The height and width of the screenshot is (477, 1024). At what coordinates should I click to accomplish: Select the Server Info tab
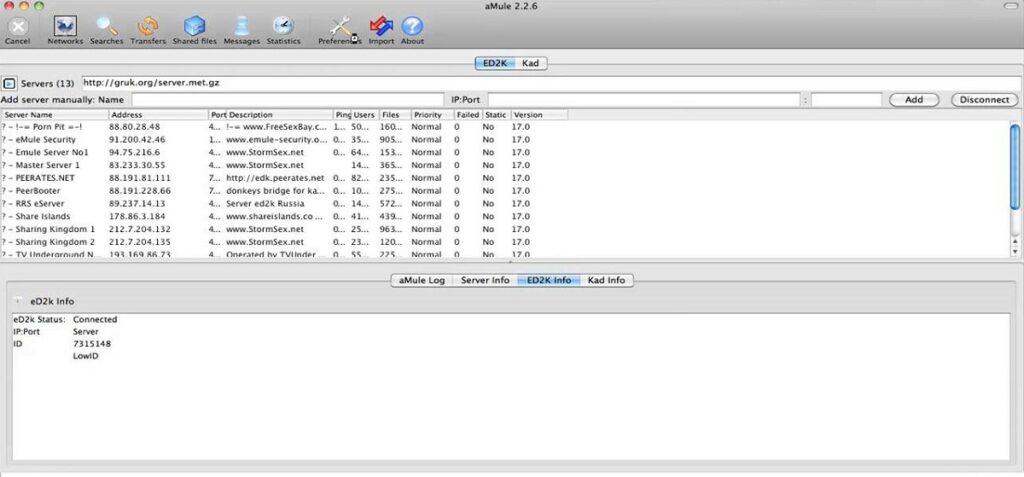(485, 280)
